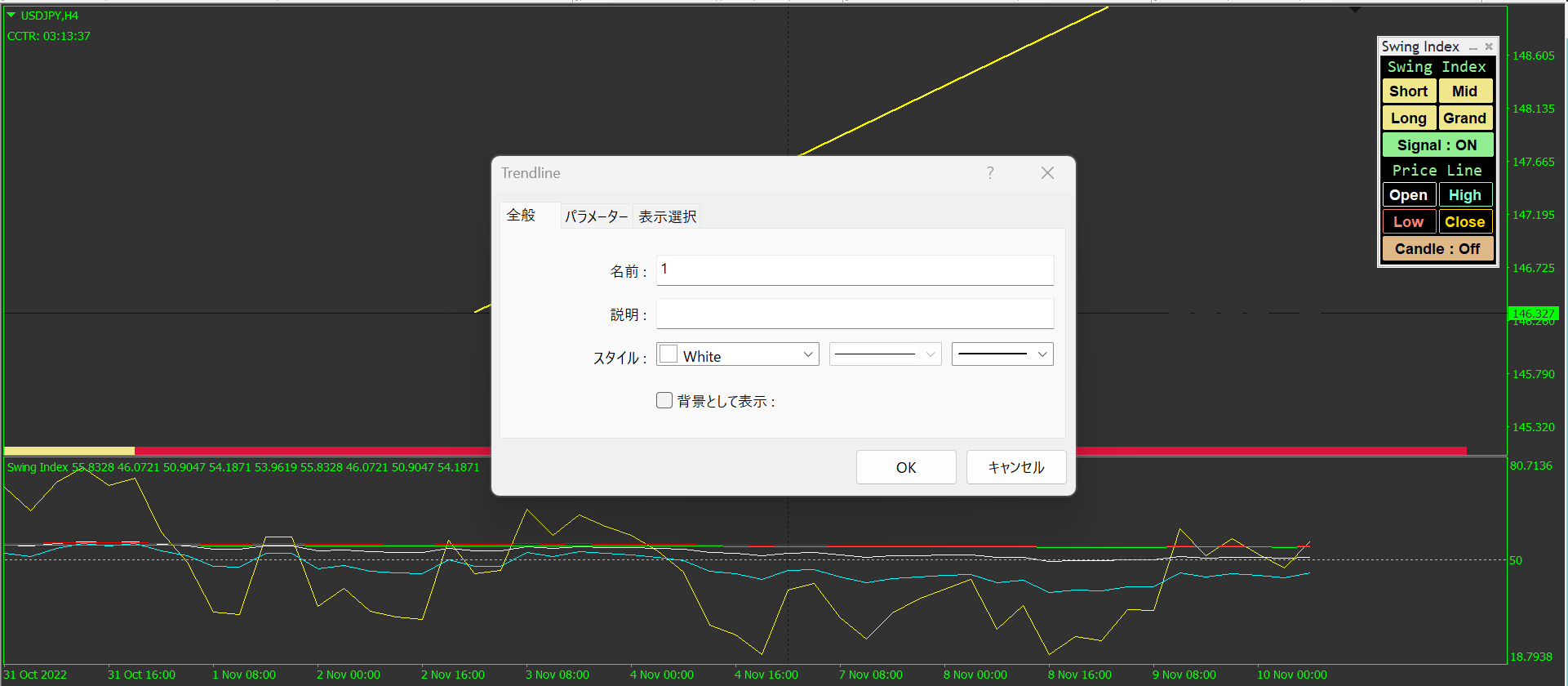Select the Grand swing button
Image resolution: width=1568 pixels, height=686 pixels.
(x=1465, y=118)
